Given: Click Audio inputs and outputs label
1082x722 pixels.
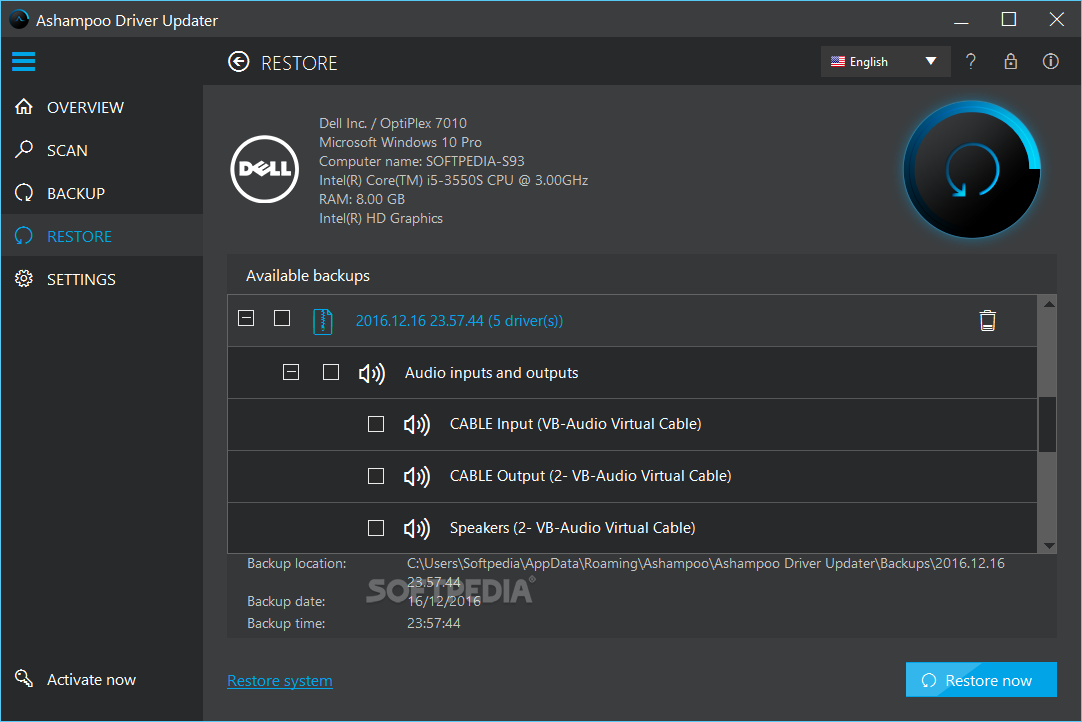Looking at the screenshot, I should click(491, 373).
